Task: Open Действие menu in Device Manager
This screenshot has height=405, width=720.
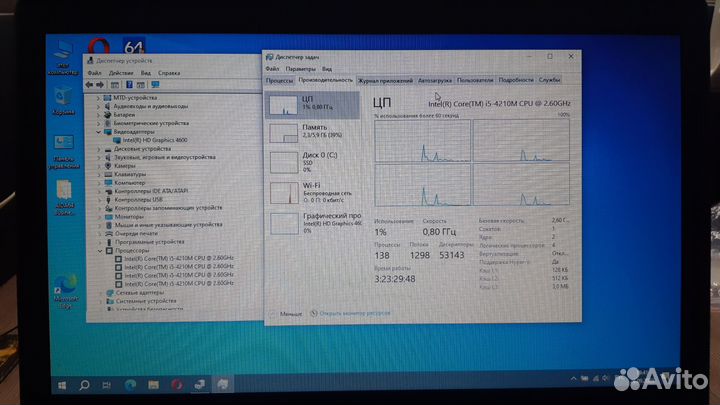Action: point(121,73)
